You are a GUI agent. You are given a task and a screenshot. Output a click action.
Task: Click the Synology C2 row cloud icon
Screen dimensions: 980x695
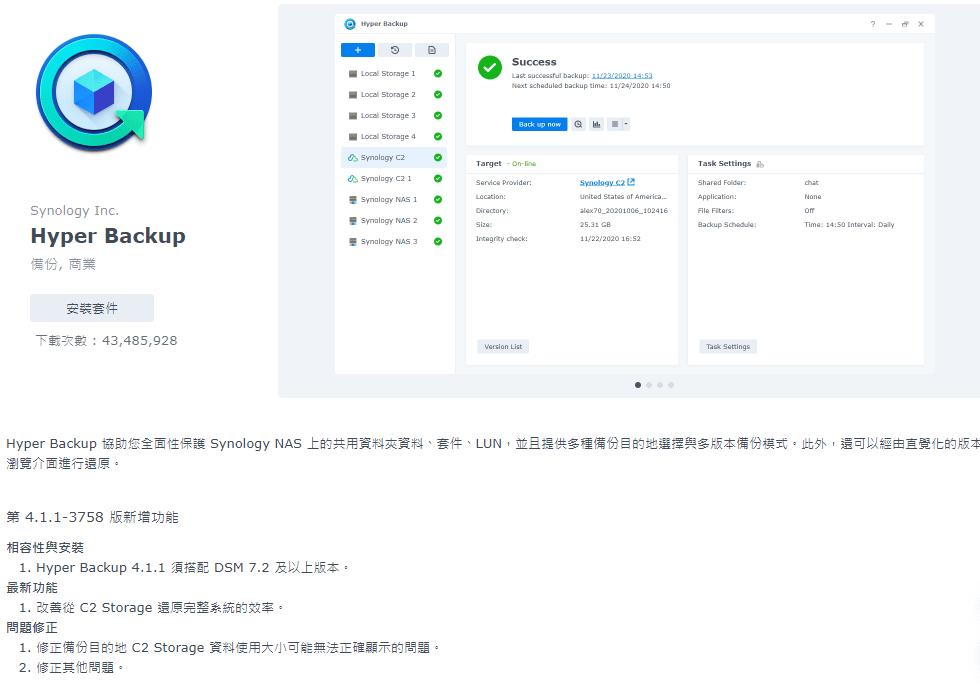click(353, 158)
